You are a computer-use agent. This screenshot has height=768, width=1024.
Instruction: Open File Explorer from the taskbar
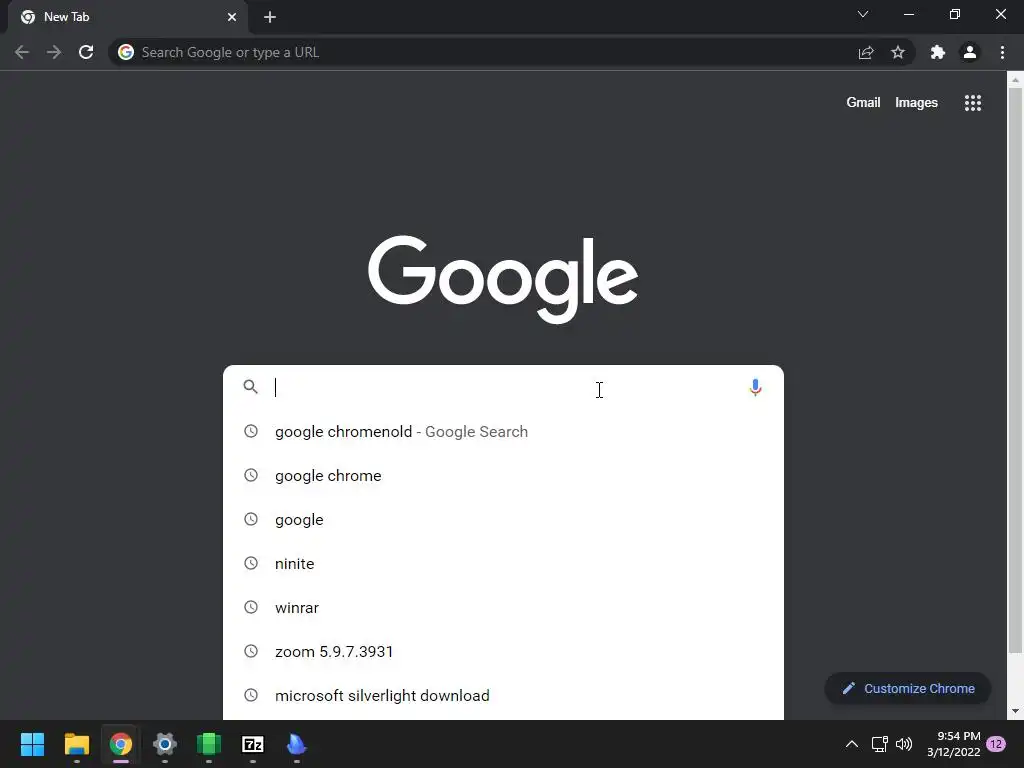coord(76,744)
